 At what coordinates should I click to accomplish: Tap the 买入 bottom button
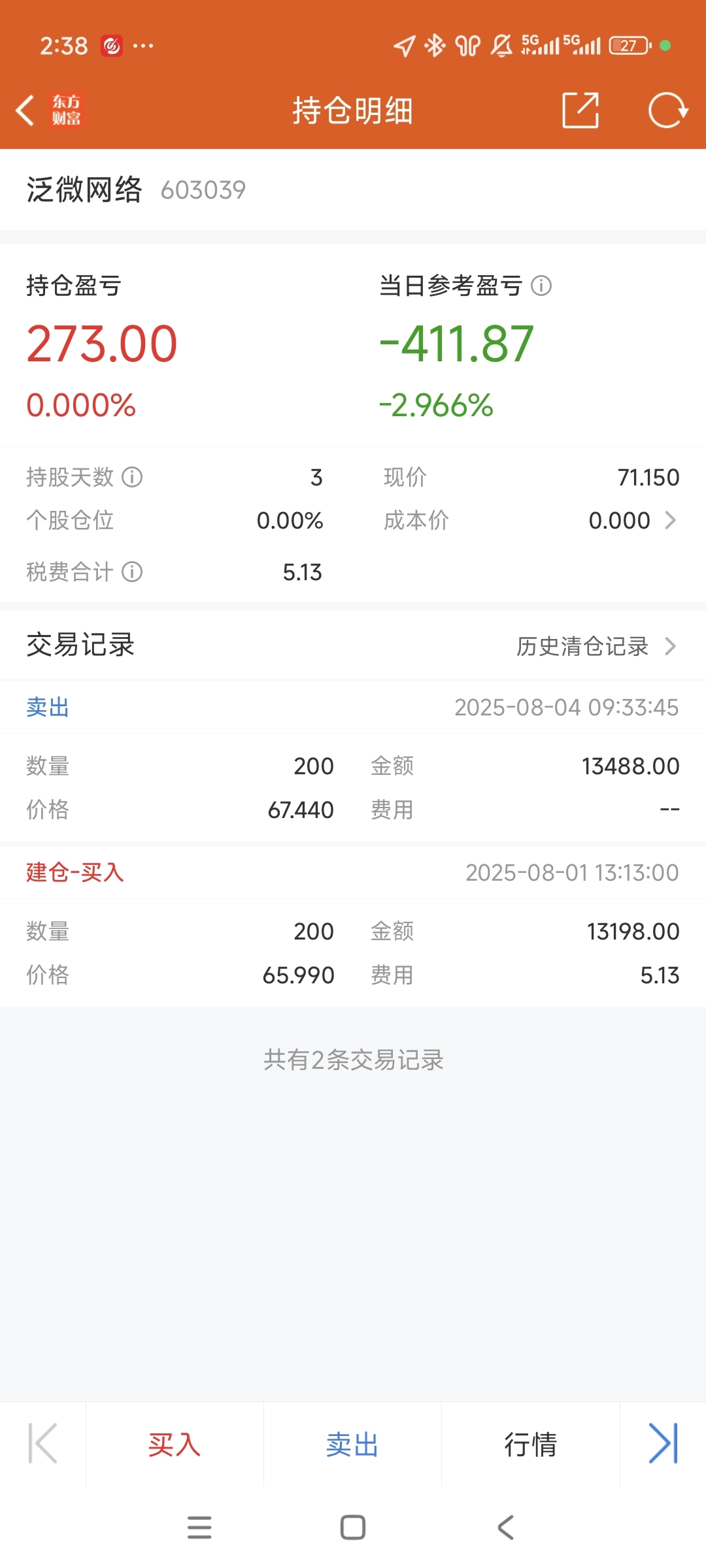click(175, 1445)
